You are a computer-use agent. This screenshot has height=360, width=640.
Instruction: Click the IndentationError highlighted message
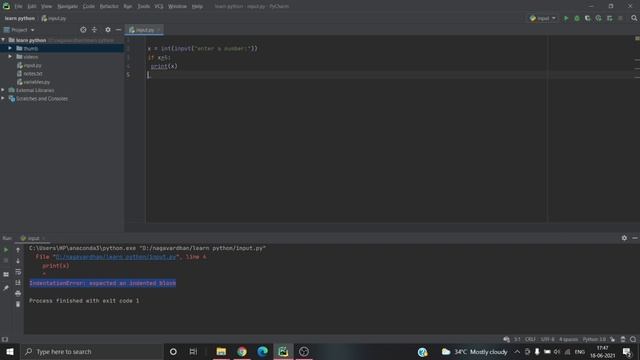pyautogui.click(x=102, y=283)
